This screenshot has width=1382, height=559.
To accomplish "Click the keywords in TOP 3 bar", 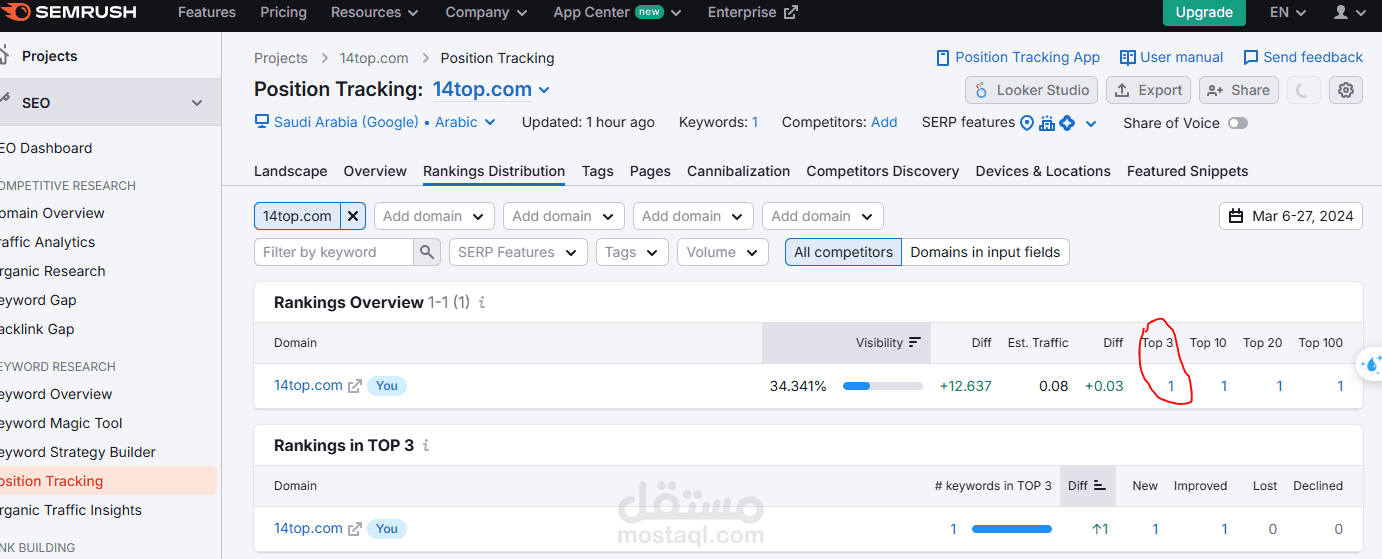I will coord(1011,529).
